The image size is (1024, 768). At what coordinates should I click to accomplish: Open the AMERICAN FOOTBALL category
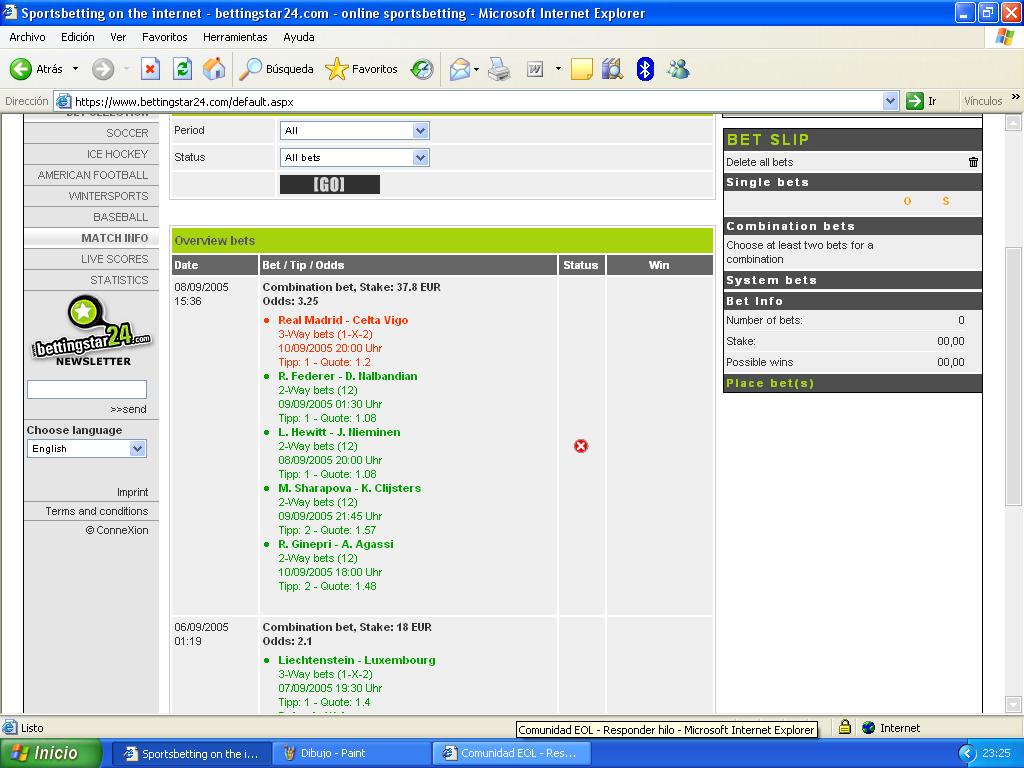pyautogui.click(x=93, y=175)
